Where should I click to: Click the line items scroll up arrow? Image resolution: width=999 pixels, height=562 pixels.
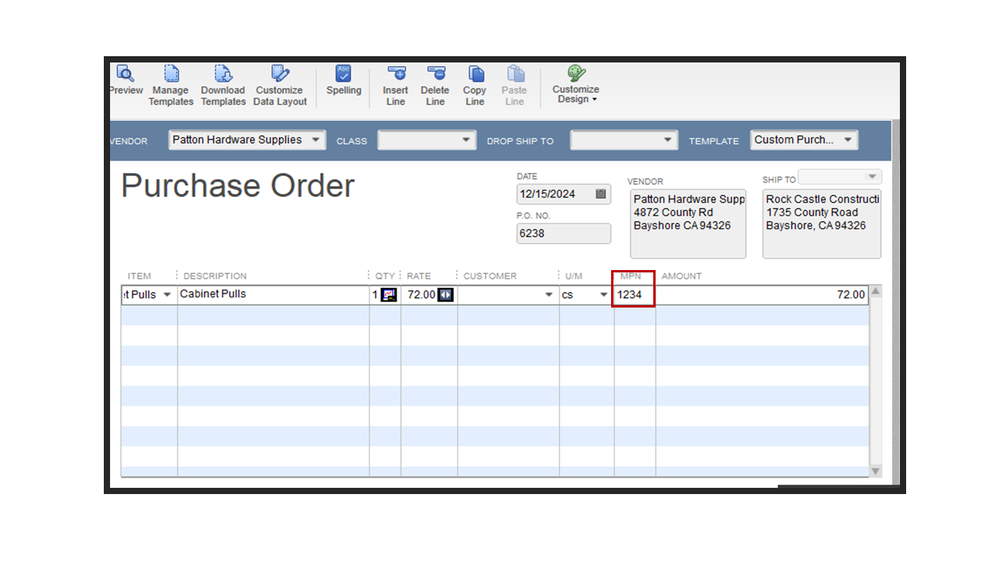tap(876, 291)
